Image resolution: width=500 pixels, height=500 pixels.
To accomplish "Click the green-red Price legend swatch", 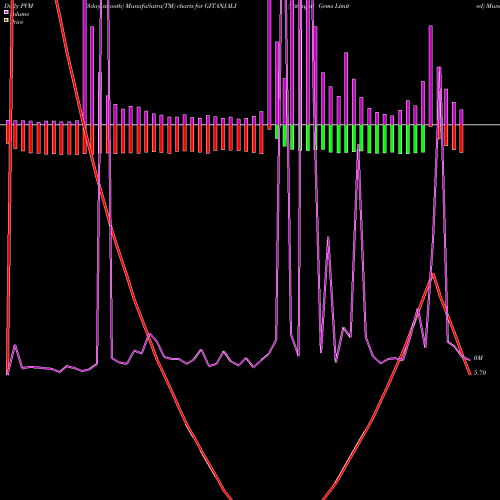I will pos(6,21).
